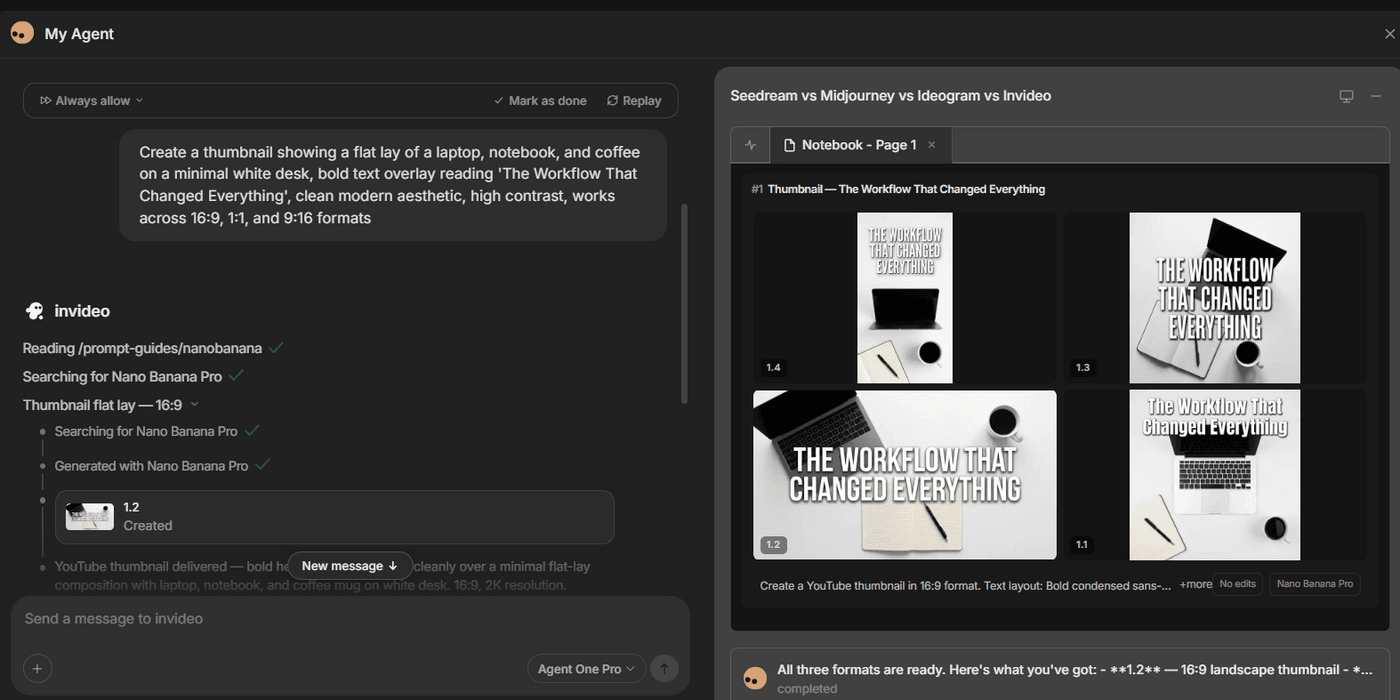This screenshot has height=700, width=1400.
Task: Click the desktop monitor view icon
Action: click(x=1346, y=96)
